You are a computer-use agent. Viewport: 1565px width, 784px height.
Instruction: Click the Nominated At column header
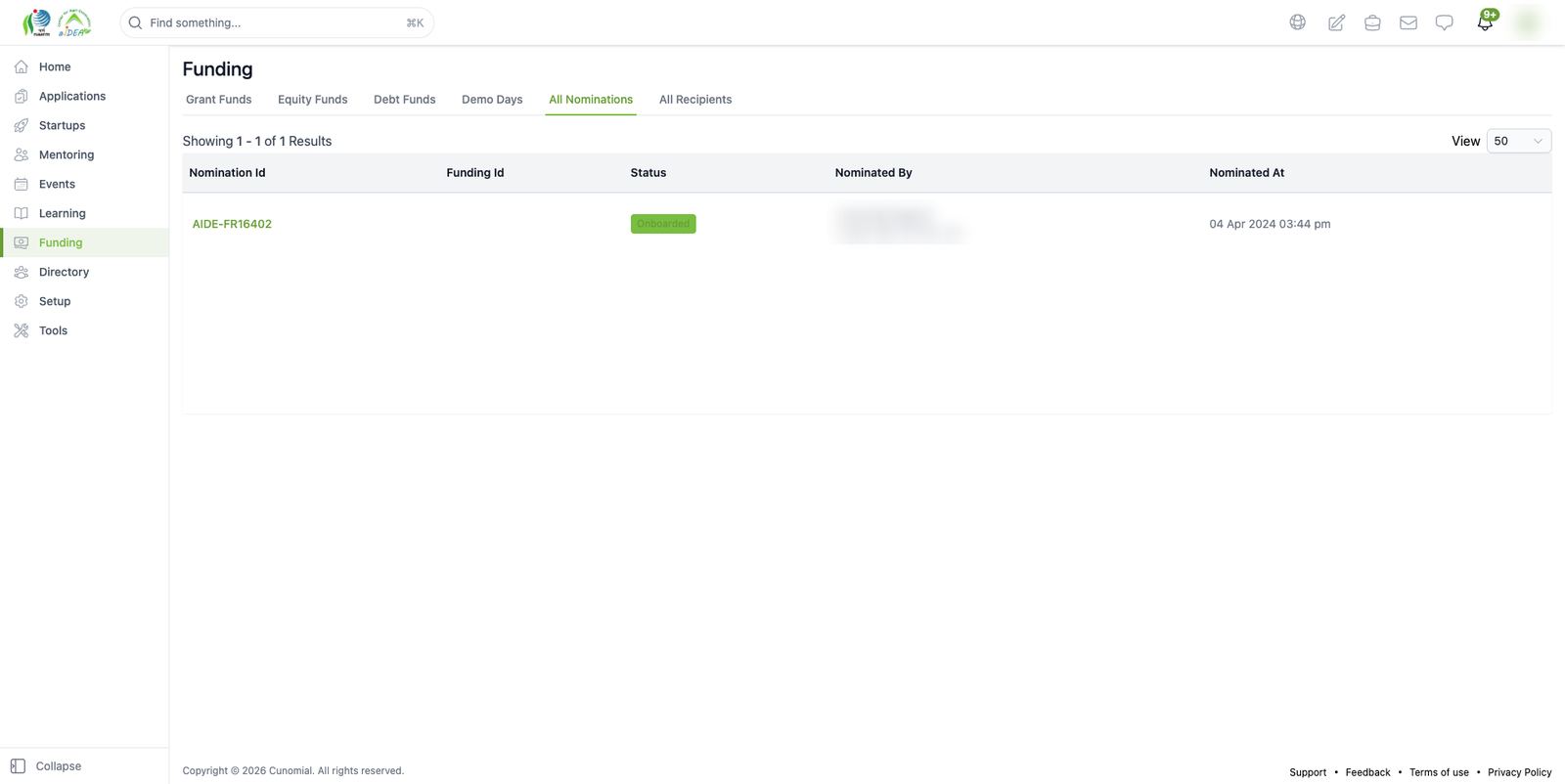pyautogui.click(x=1246, y=173)
